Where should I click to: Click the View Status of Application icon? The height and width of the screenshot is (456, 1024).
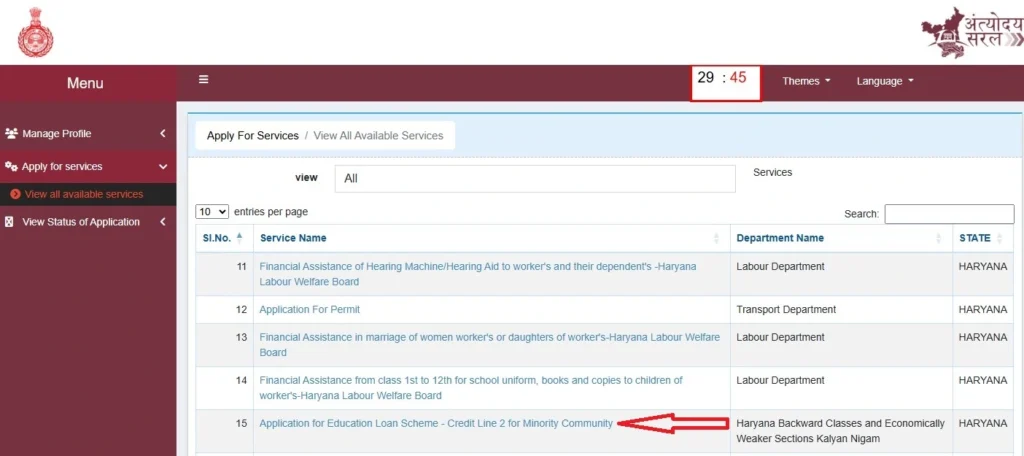[x=9, y=222]
